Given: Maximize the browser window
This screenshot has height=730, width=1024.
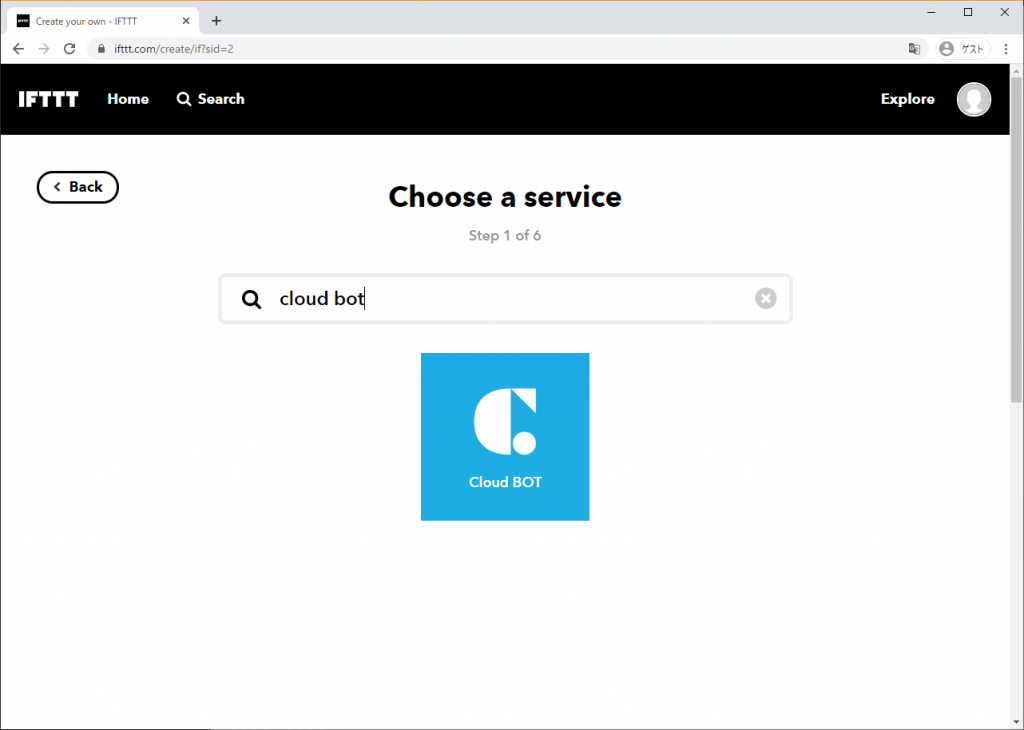Looking at the screenshot, I should [968, 12].
